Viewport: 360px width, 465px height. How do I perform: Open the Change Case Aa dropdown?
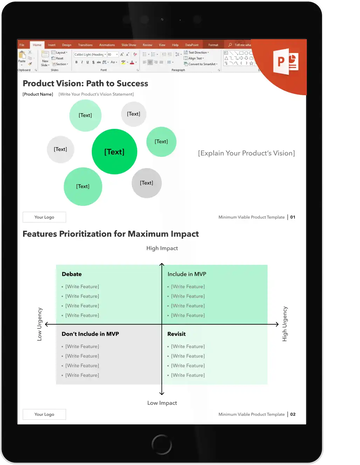[114, 62]
